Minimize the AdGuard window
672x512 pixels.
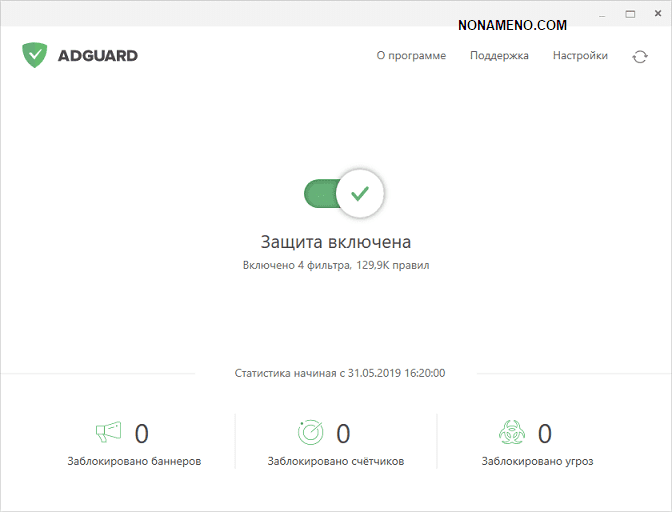[605, 15]
